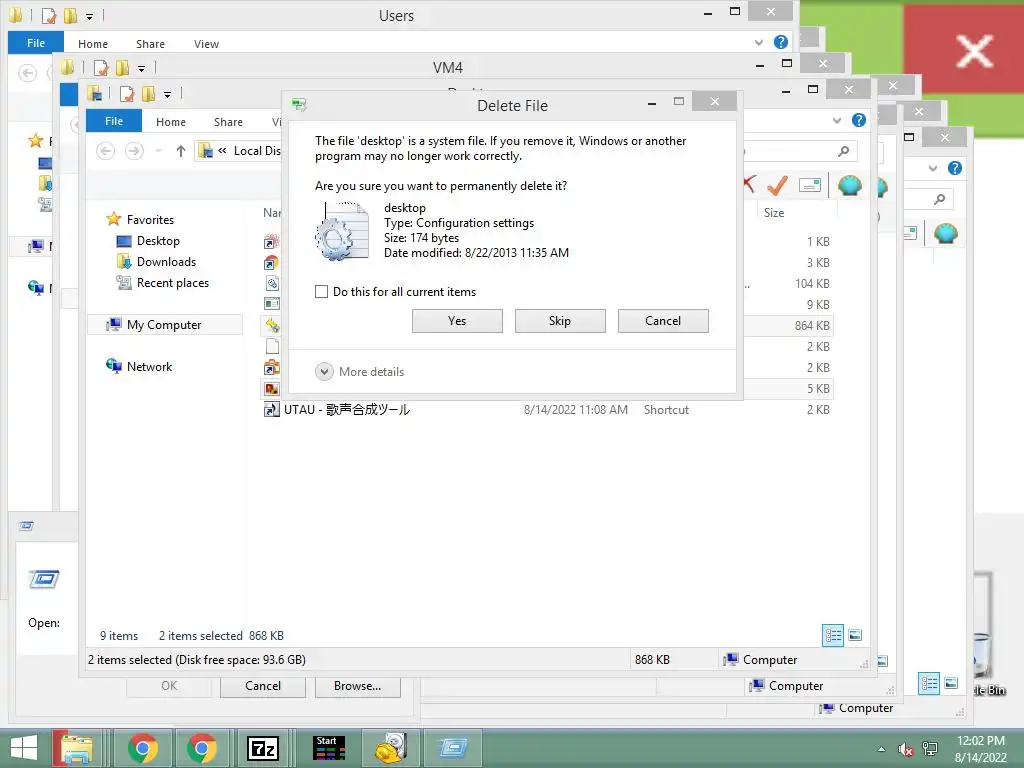Click Skip in Delete File dialog
This screenshot has width=1024, height=768.
tap(560, 321)
